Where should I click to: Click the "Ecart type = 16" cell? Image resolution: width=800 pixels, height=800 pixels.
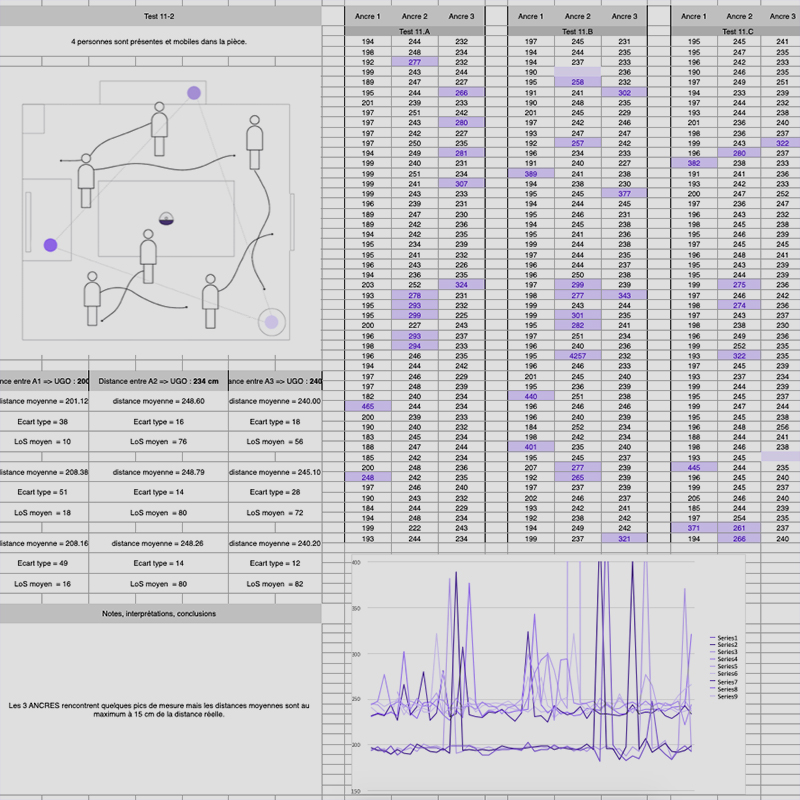[159, 421]
